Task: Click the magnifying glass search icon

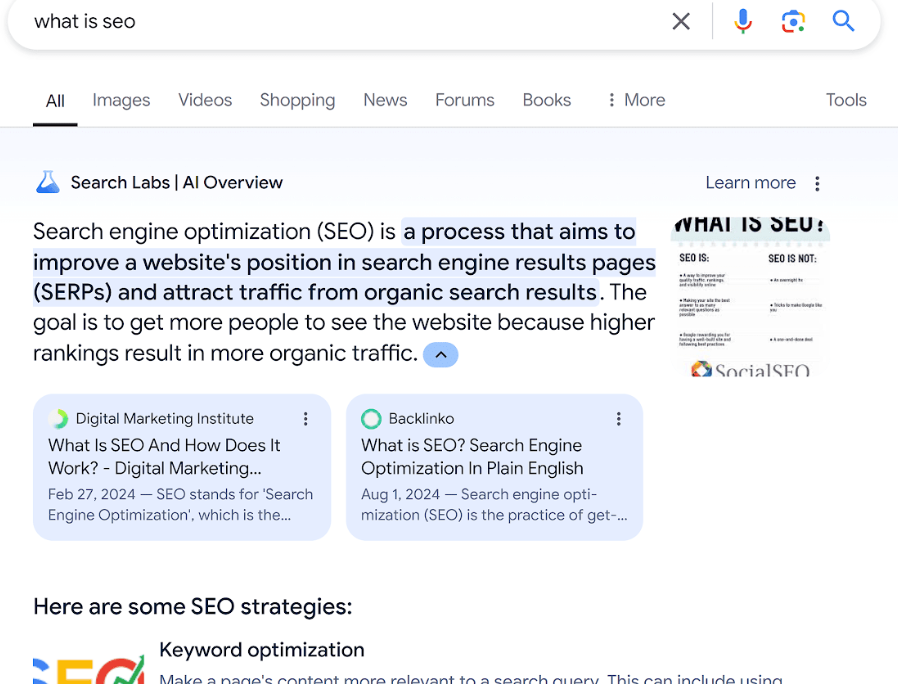Action: pos(843,21)
